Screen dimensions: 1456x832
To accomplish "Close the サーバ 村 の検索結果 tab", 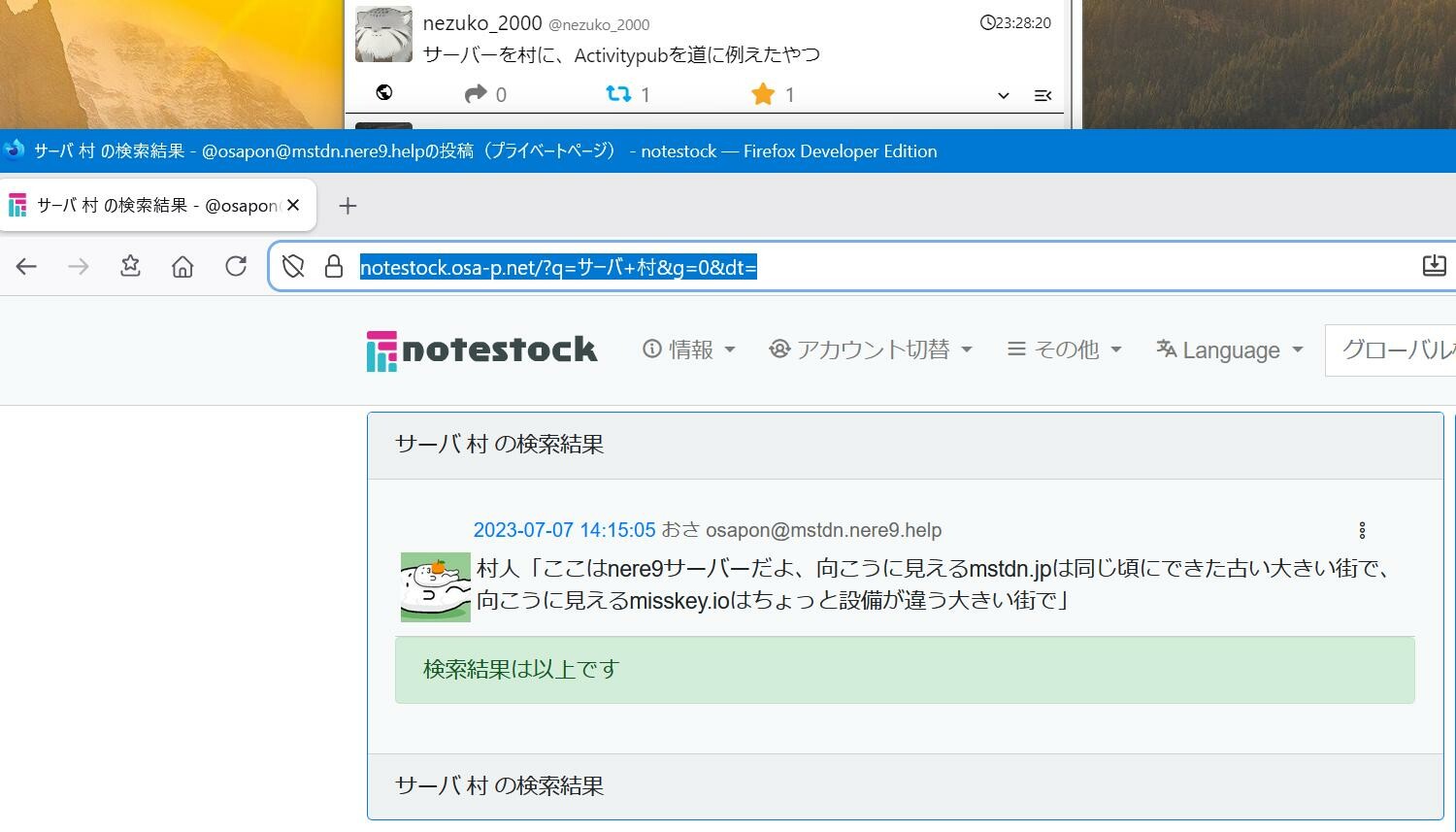I will [293, 205].
